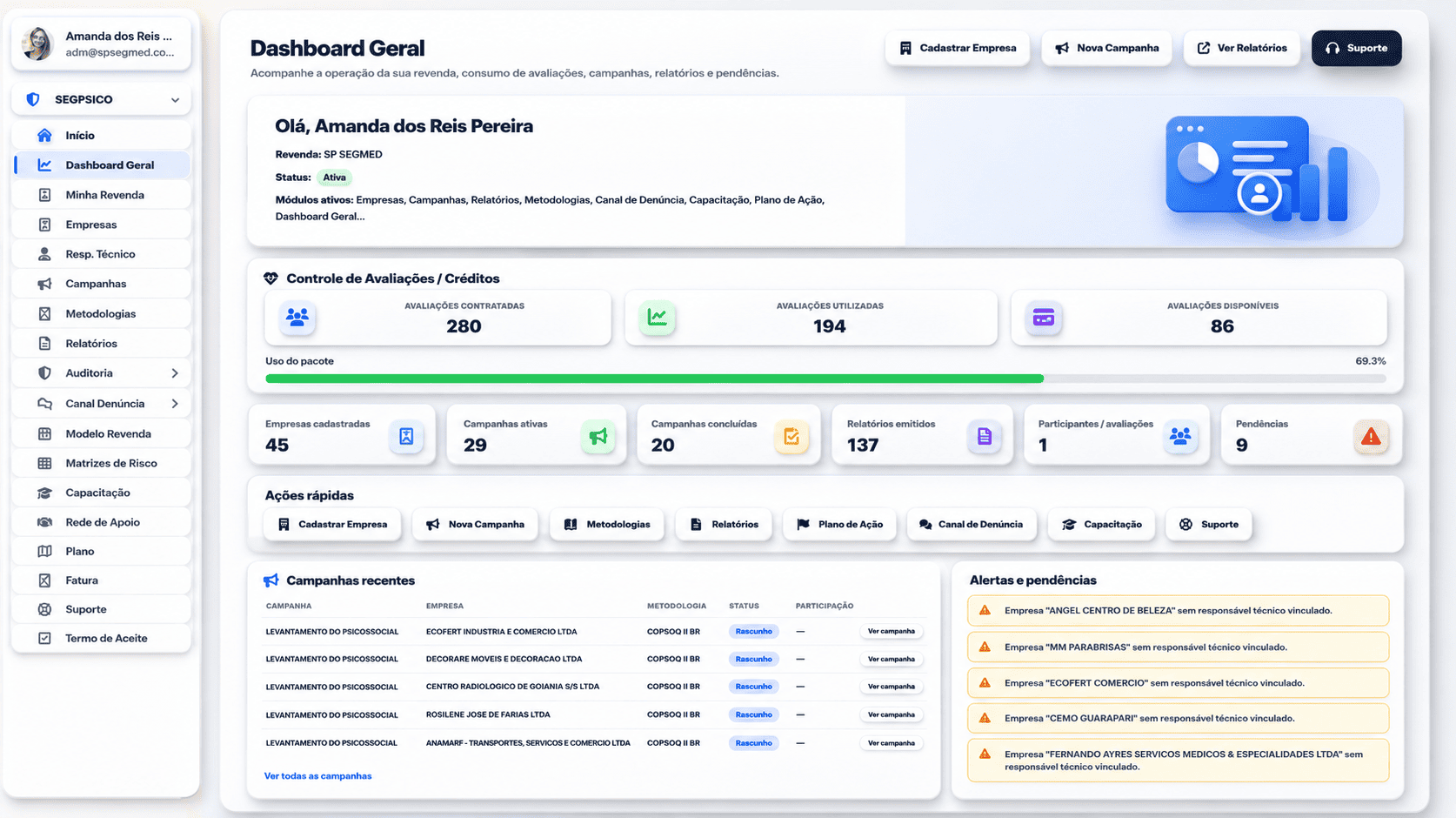This screenshot has height=818, width=1456.
Task: Click the lifebuoy icon beside sidebar Suporte
Action: coord(44,609)
